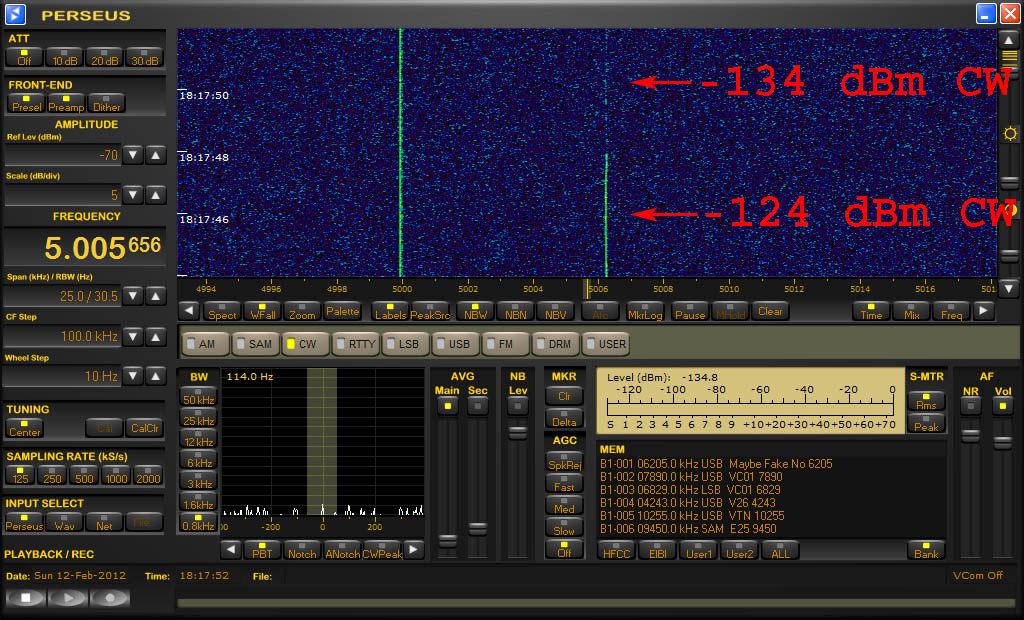Adjust the Vol volume slider
The width and height of the screenshot is (1024, 620).
(1002, 442)
